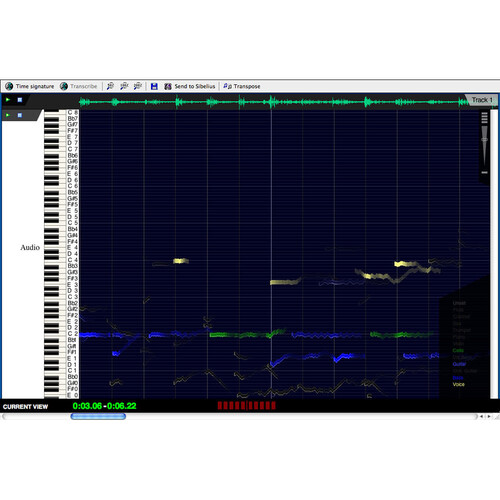Click the greyed Transcribe button

pos(79,86)
